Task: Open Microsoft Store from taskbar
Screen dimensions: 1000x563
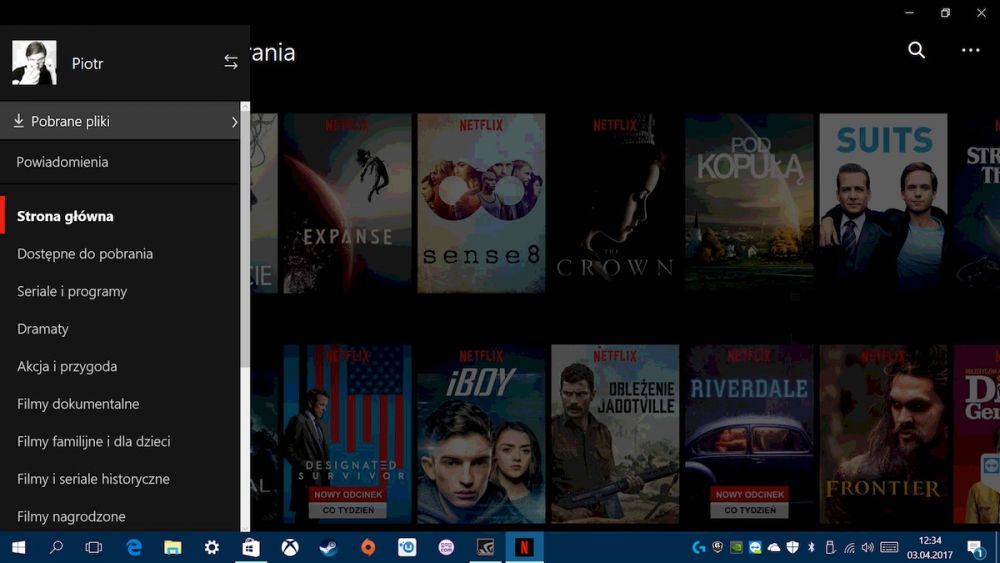Action: tap(251, 547)
